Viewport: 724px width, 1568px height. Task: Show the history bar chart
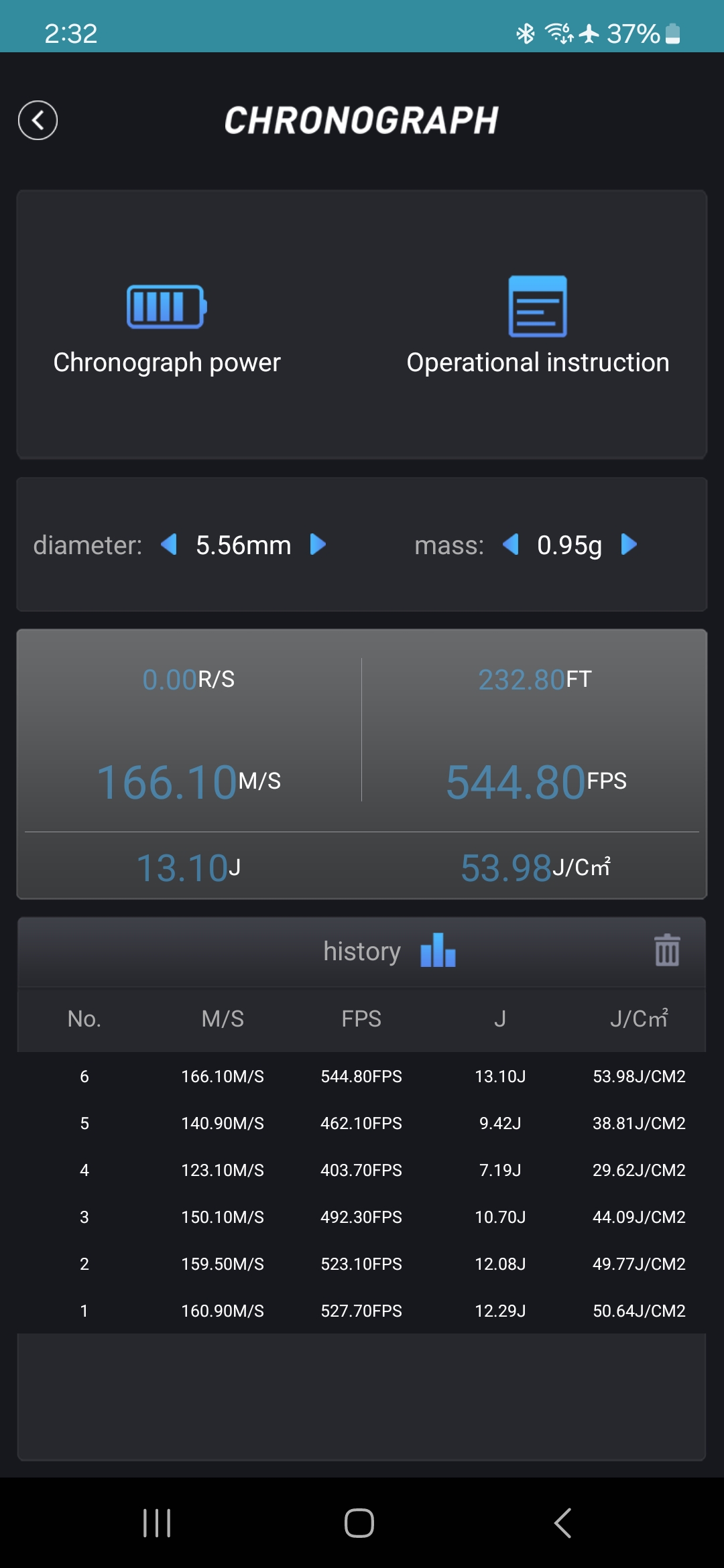pos(438,950)
